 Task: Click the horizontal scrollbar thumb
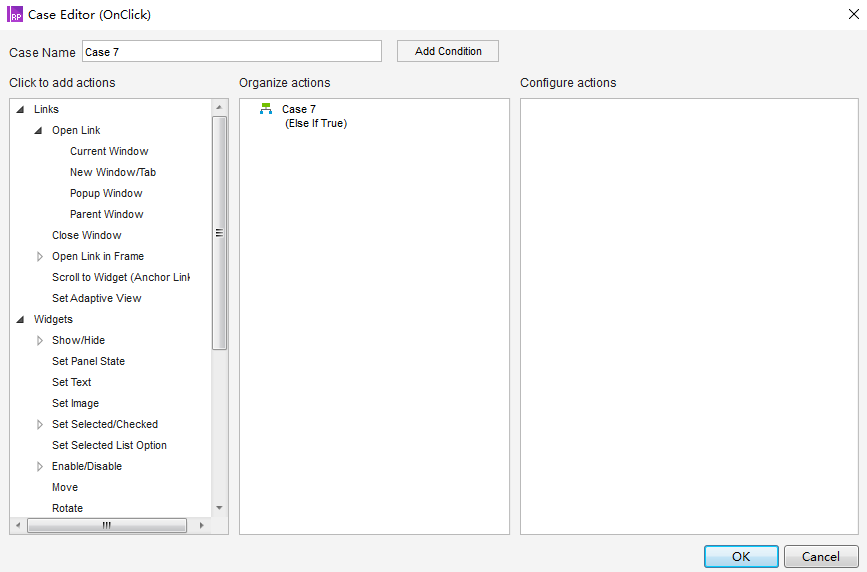107,525
